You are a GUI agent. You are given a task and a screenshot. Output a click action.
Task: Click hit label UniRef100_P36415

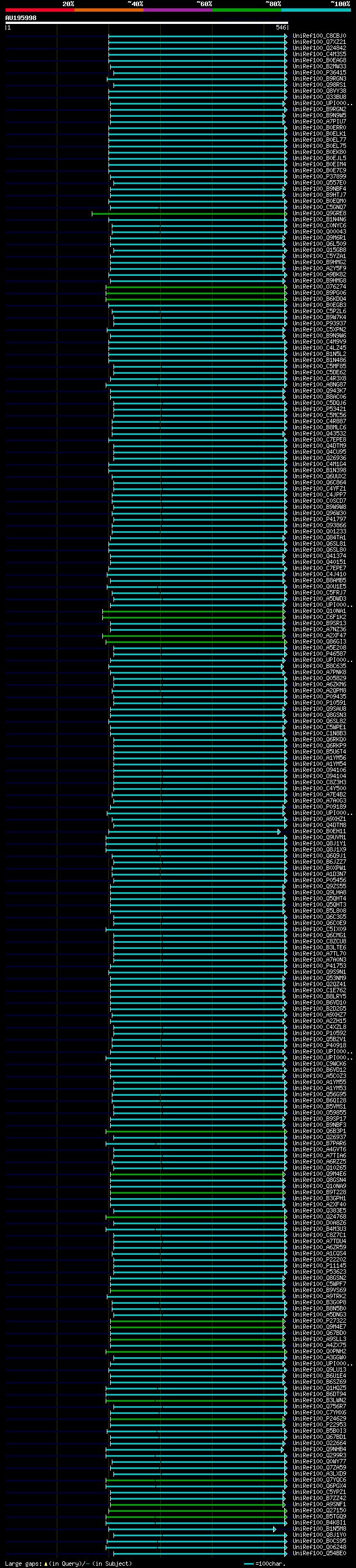[x=319, y=72]
